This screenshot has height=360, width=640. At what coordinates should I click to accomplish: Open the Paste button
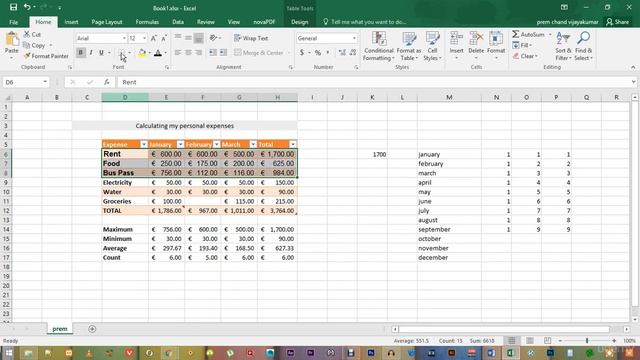point(11,45)
